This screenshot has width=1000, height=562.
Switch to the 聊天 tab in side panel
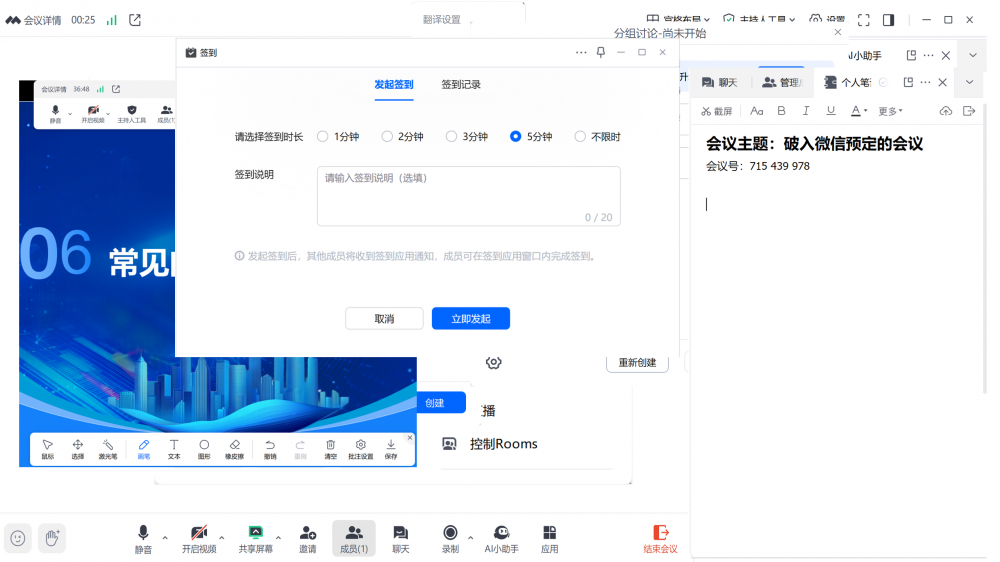[x=720, y=82]
